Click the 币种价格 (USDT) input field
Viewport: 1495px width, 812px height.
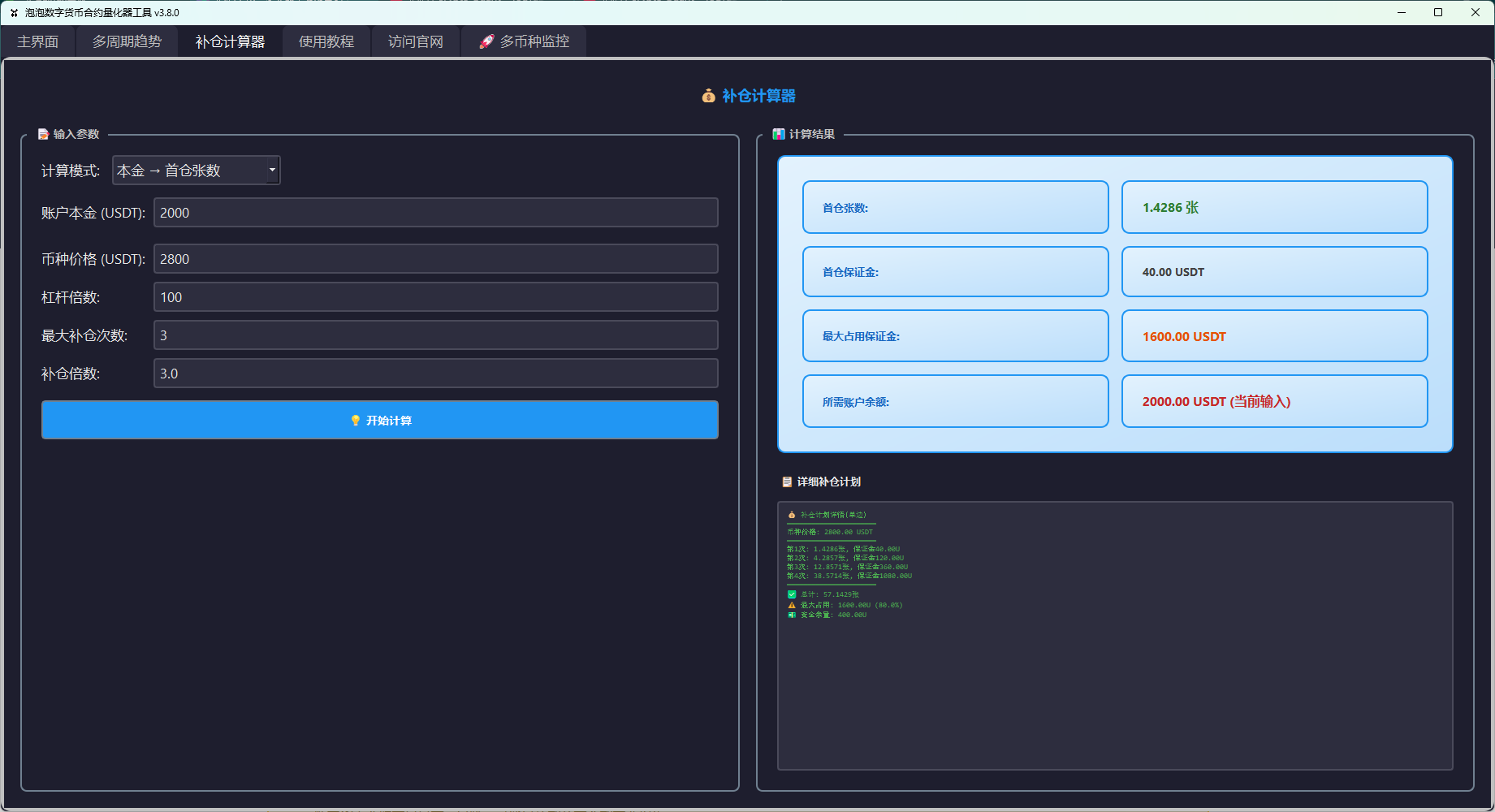point(435,259)
